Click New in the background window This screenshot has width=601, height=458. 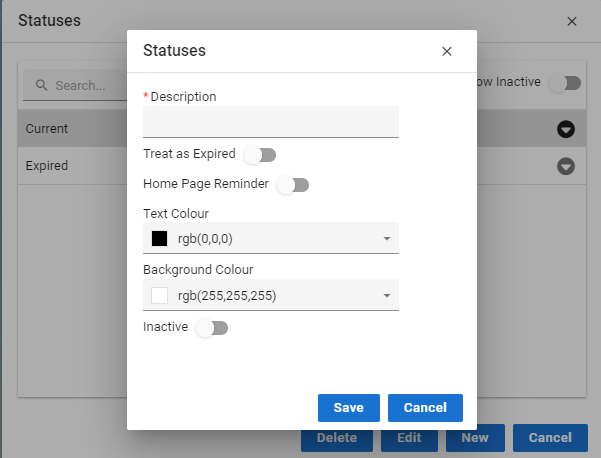(475, 438)
